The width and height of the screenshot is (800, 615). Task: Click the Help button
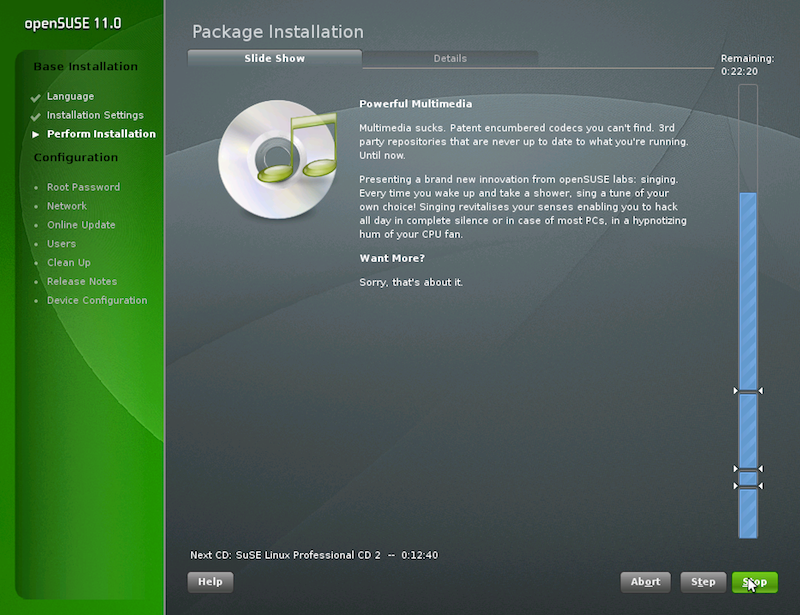[210, 582]
